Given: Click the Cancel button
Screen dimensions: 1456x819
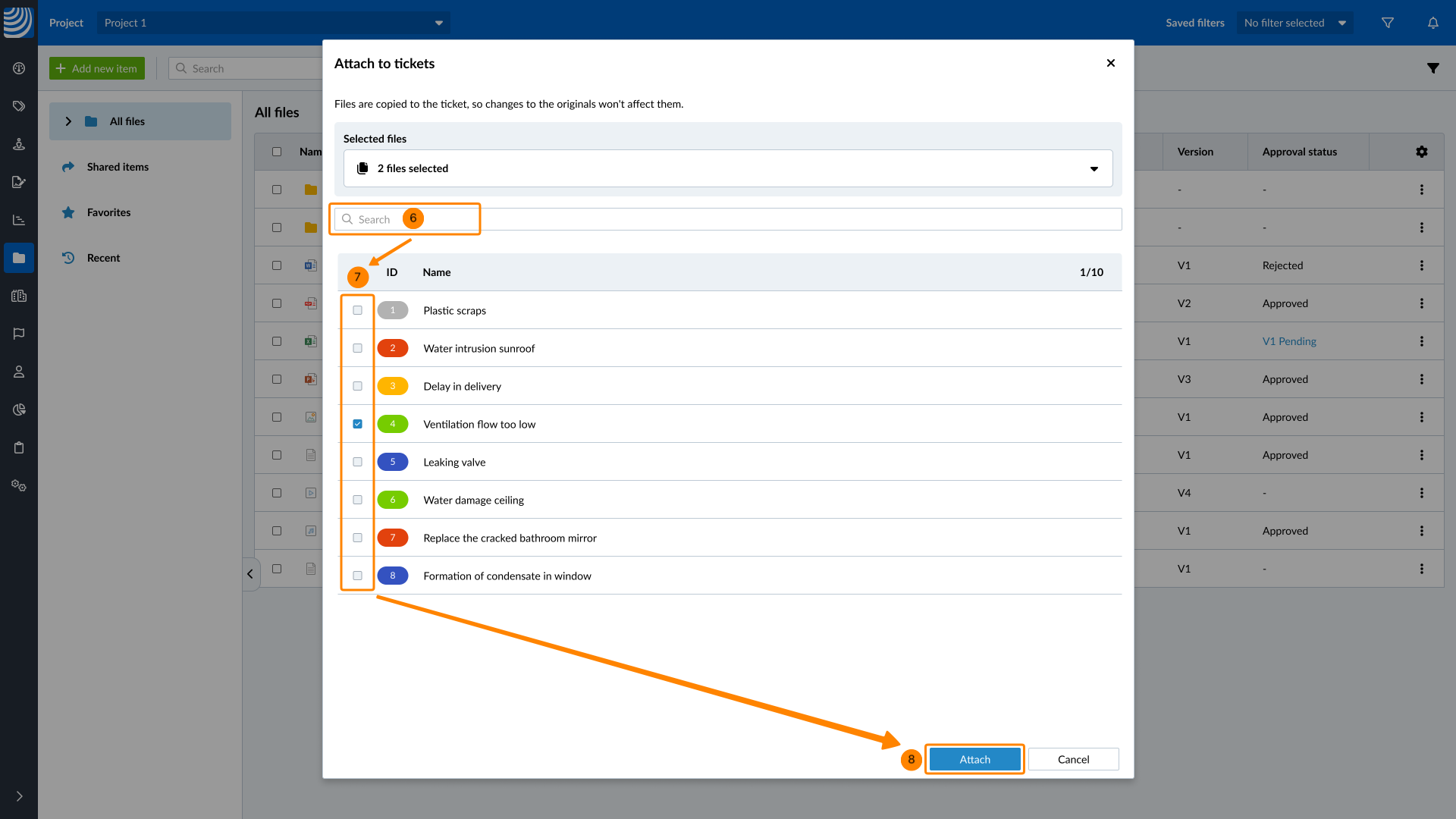Looking at the screenshot, I should (1073, 759).
